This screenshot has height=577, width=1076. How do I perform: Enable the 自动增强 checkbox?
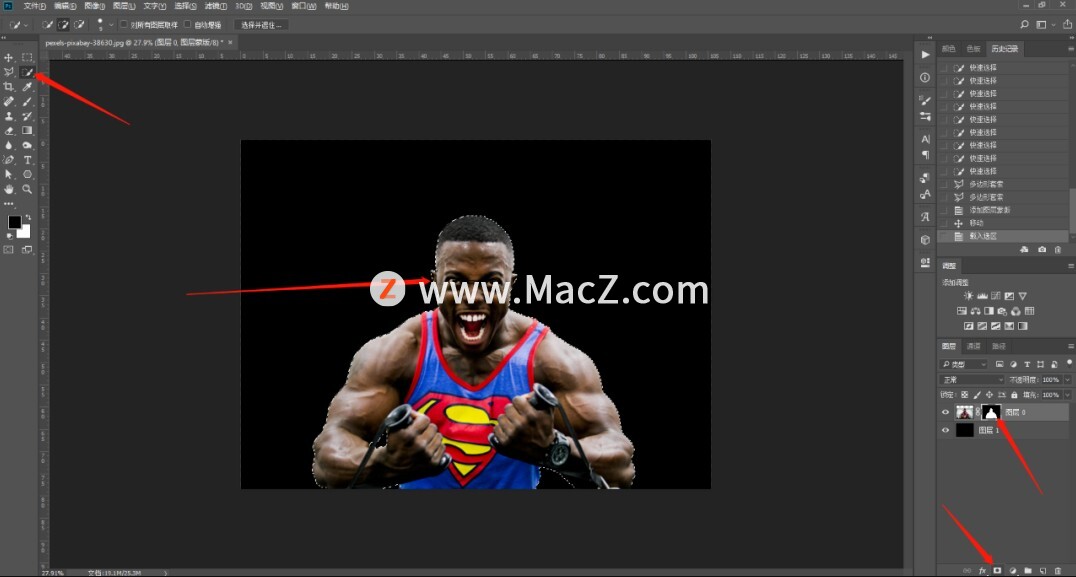click(187, 25)
